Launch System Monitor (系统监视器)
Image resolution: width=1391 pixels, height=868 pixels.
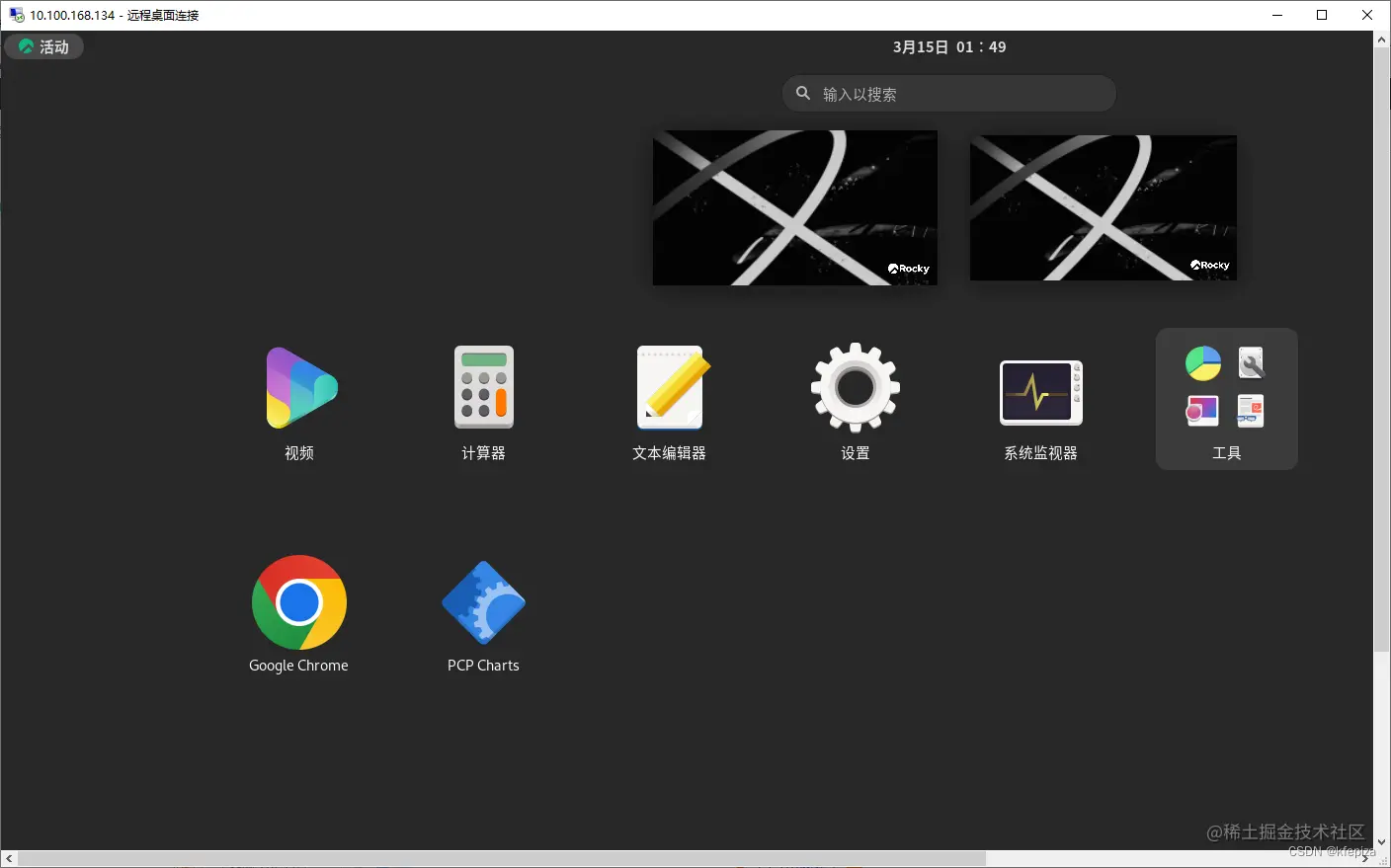pyautogui.click(x=1041, y=392)
